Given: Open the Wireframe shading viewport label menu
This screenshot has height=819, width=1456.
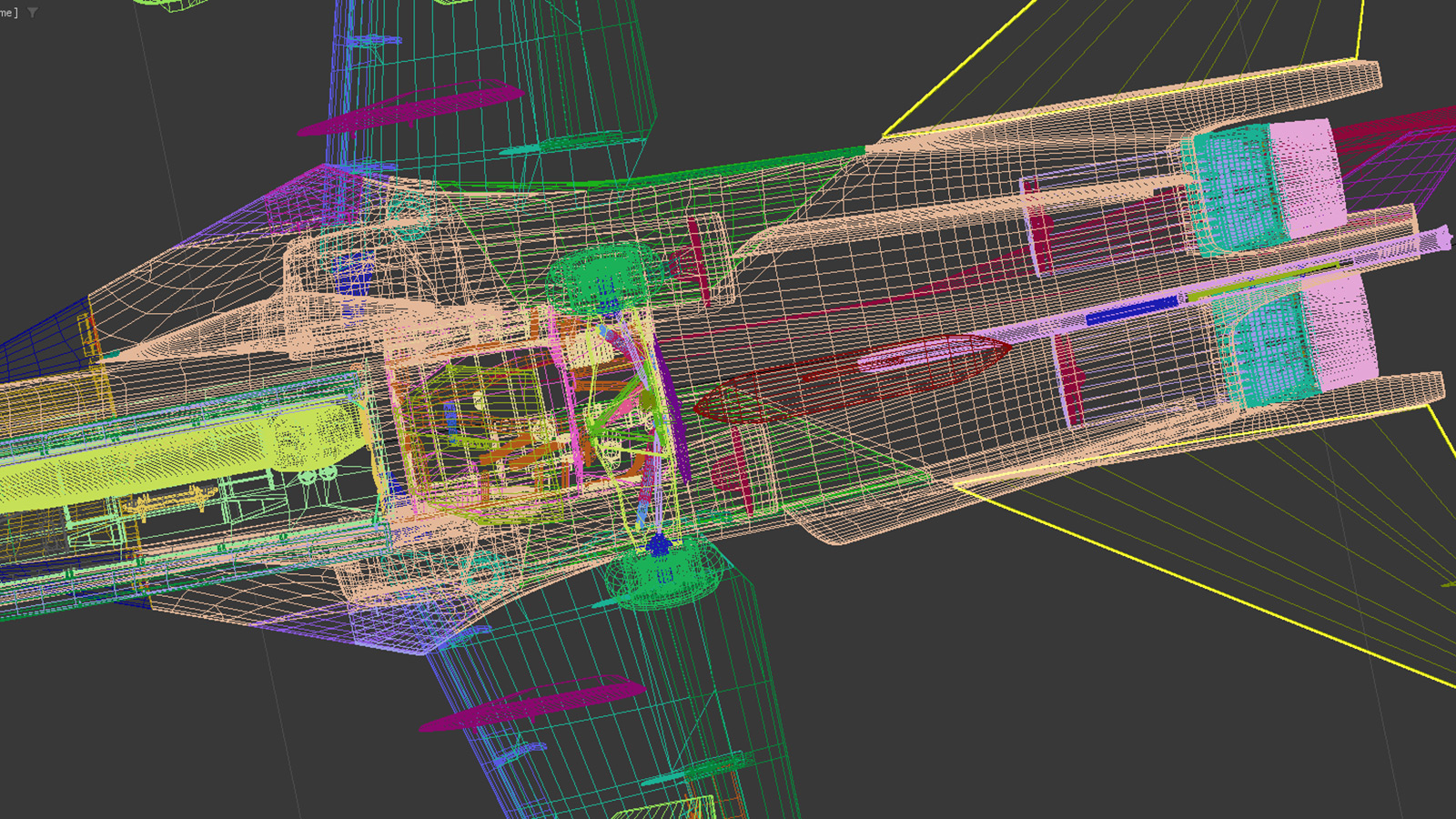Looking at the screenshot, I should coord(8,13).
